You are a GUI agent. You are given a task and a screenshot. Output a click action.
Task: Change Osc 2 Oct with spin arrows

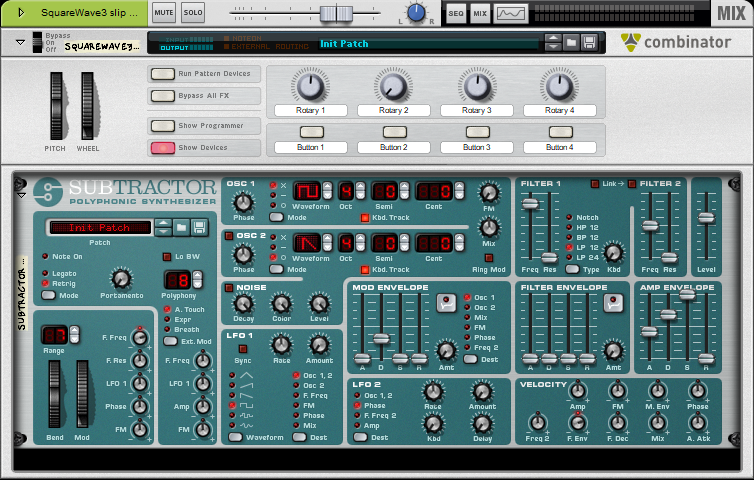pos(360,243)
